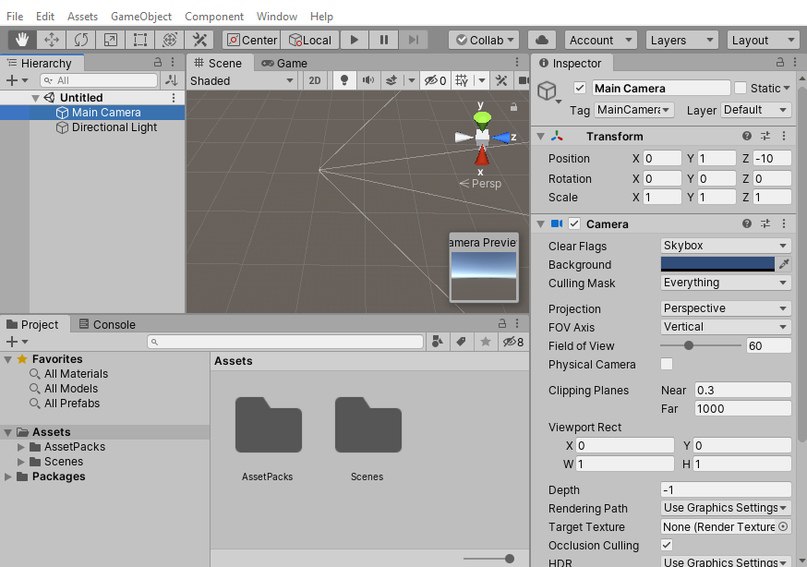Open scene component tools icon
Screen dimensions: 807x567
click(501, 80)
